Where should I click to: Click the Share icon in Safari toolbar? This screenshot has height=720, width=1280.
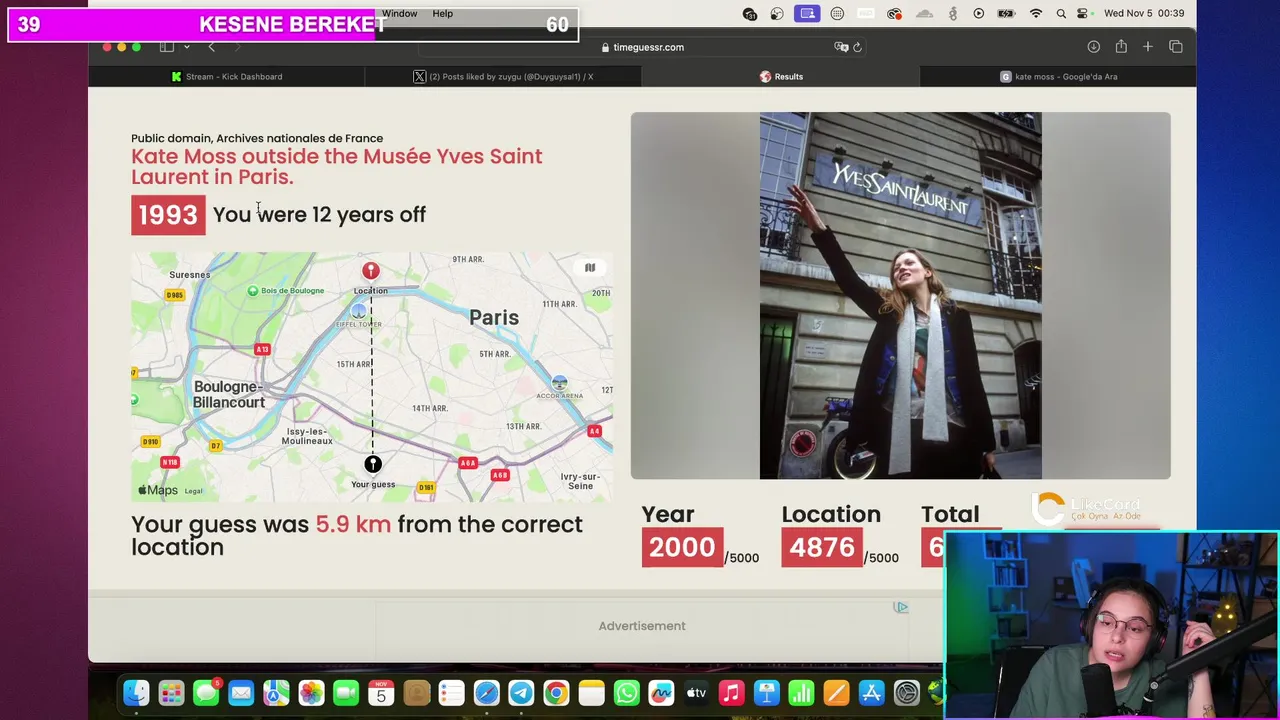tap(1121, 47)
